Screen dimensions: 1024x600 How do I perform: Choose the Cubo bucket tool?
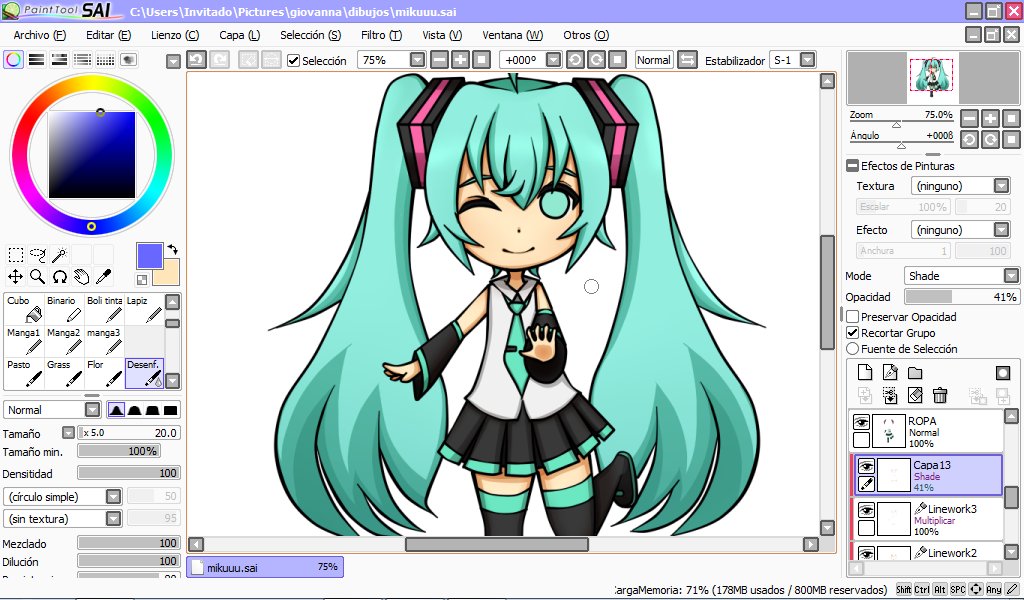[24, 309]
